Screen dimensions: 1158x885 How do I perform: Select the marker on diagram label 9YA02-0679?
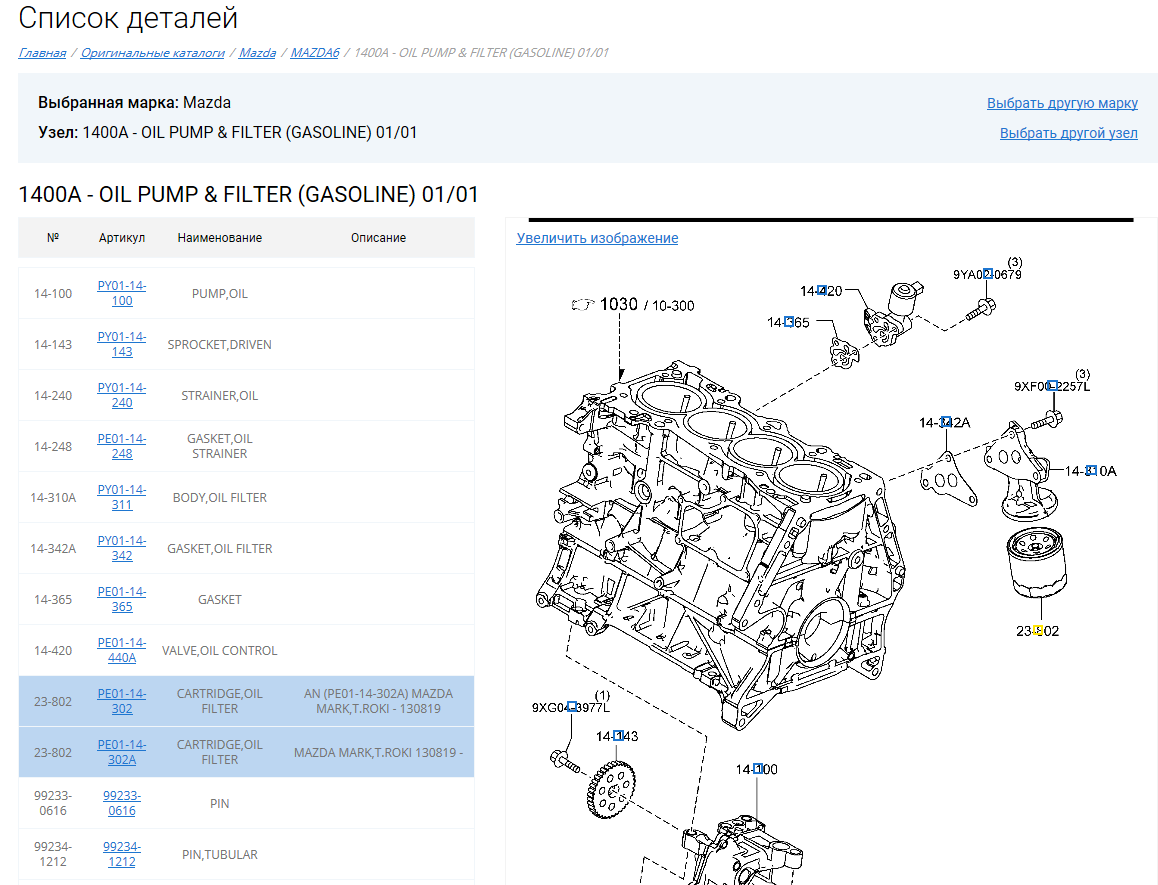(988, 274)
